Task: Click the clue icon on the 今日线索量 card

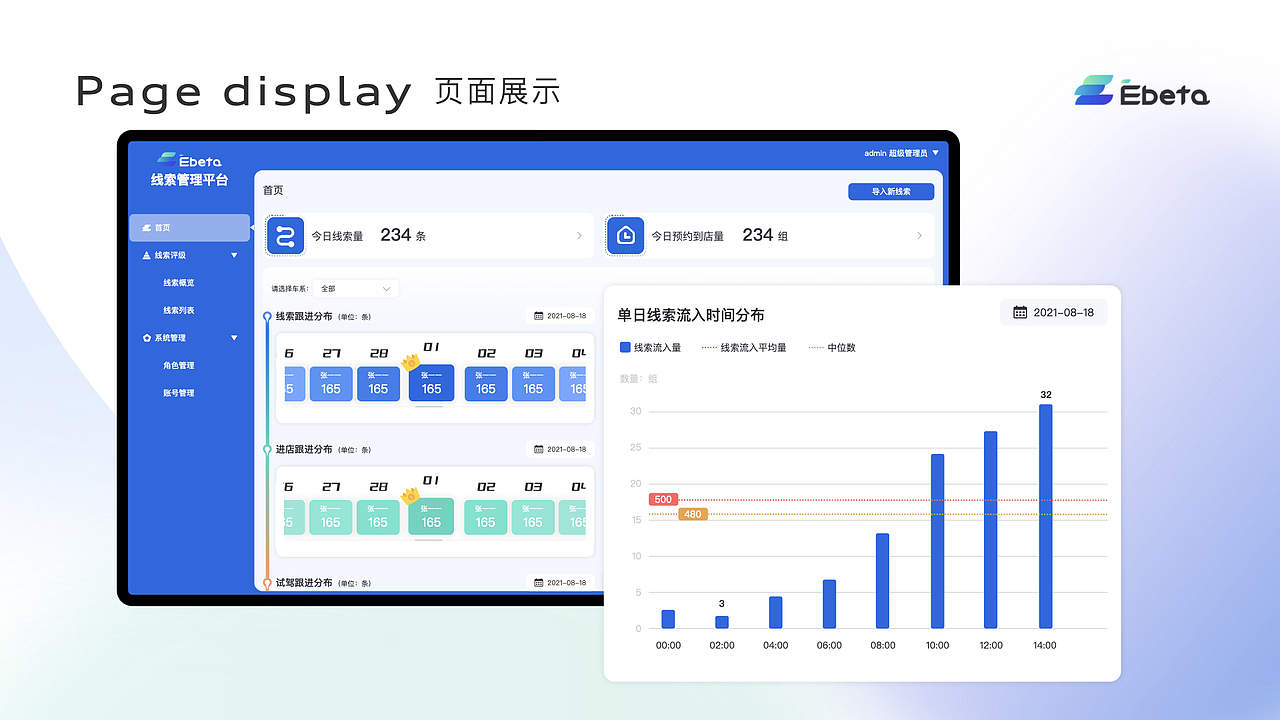Action: pos(285,235)
